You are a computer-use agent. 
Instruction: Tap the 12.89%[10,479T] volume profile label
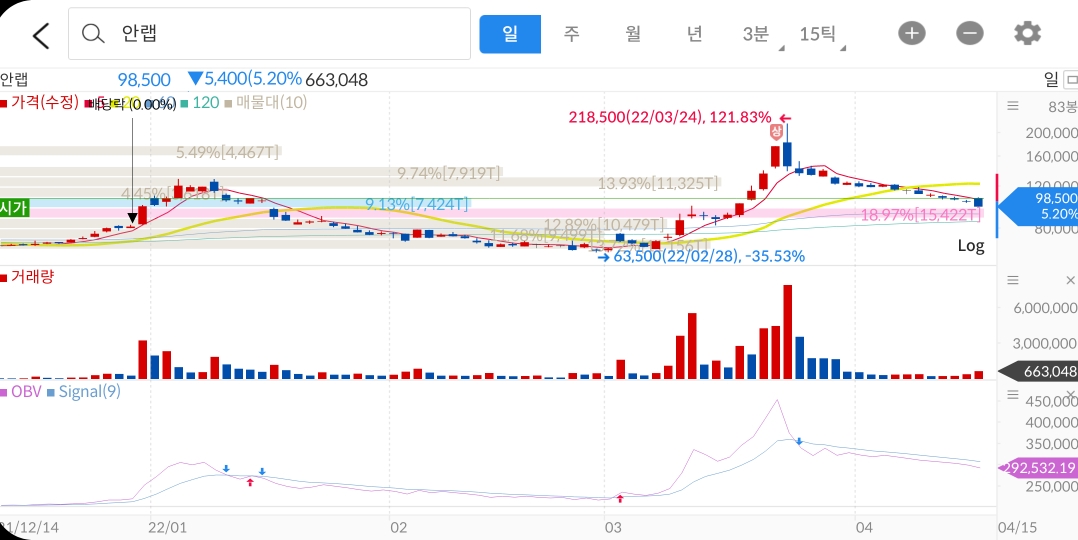pyautogui.click(x=604, y=225)
